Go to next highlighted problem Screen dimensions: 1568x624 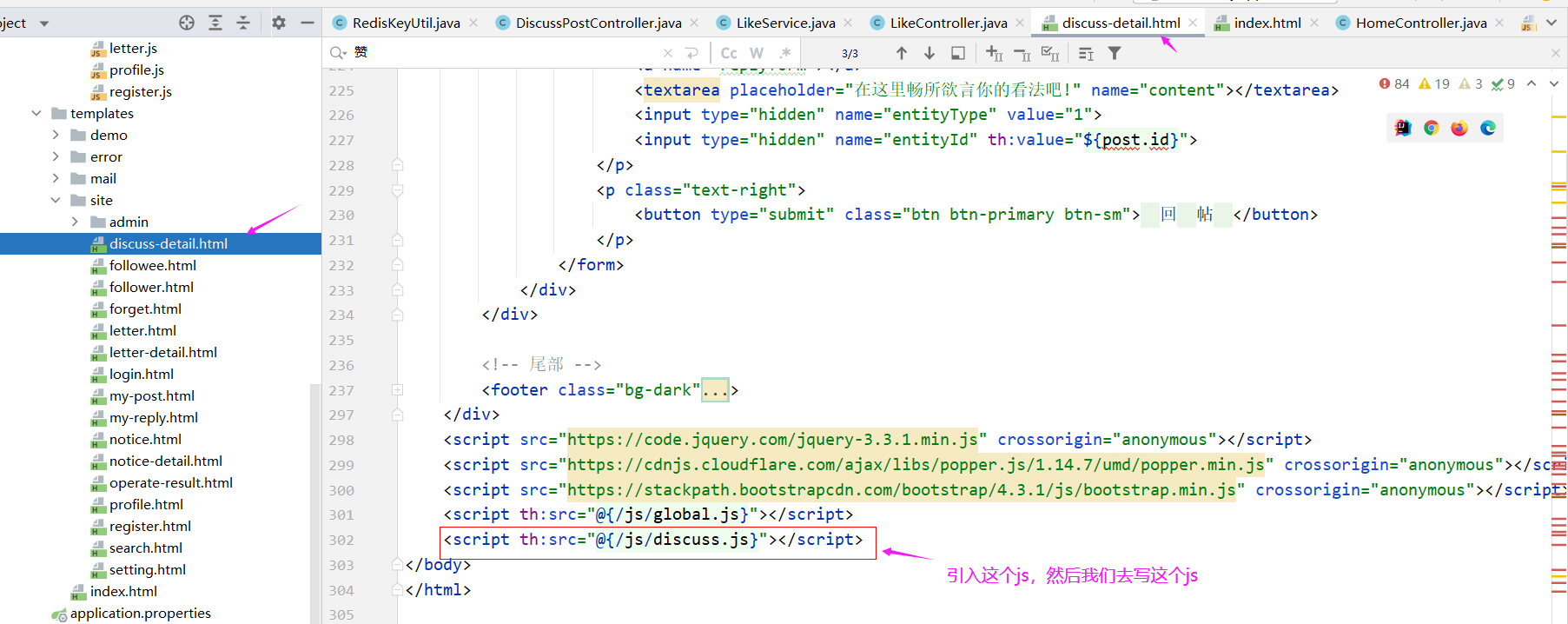coord(1554,83)
